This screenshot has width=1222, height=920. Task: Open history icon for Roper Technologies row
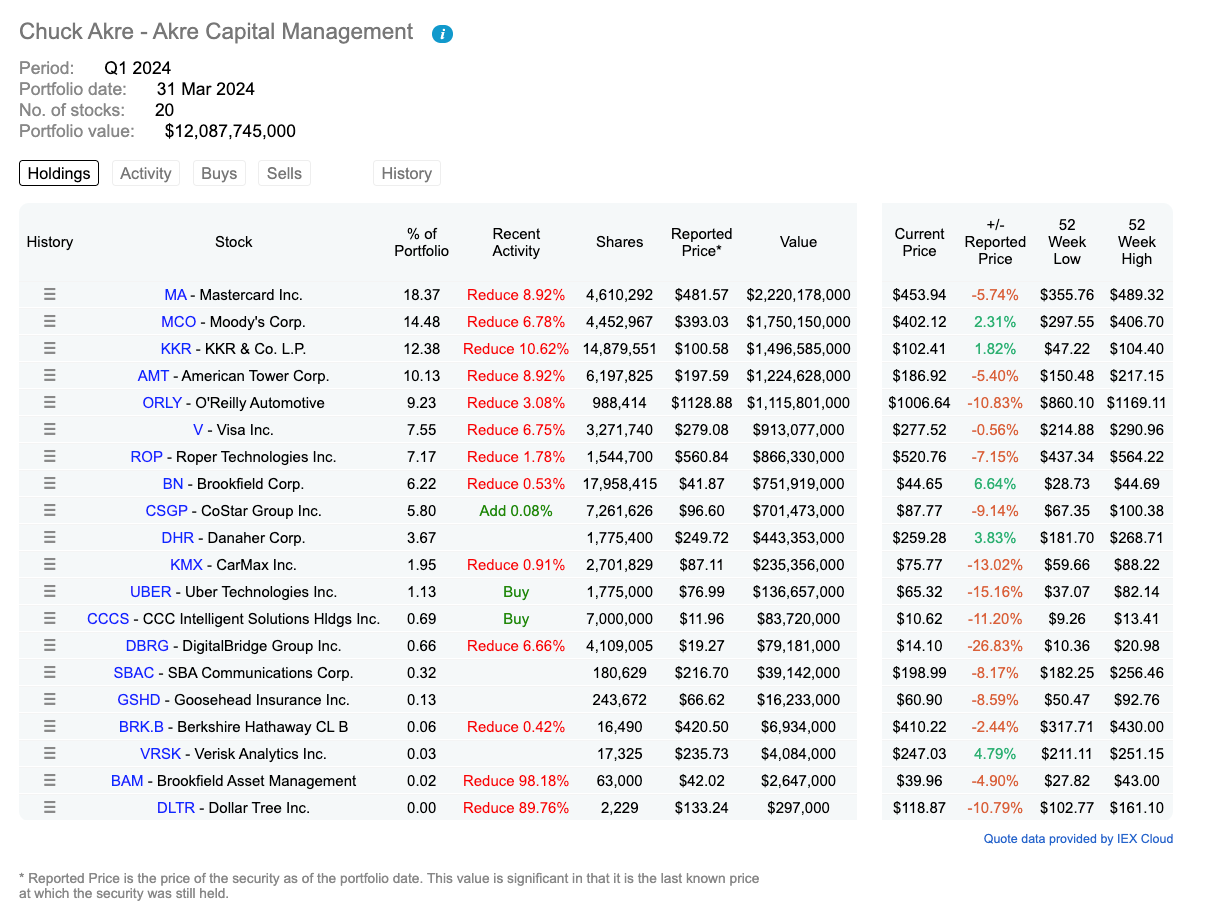(50, 457)
